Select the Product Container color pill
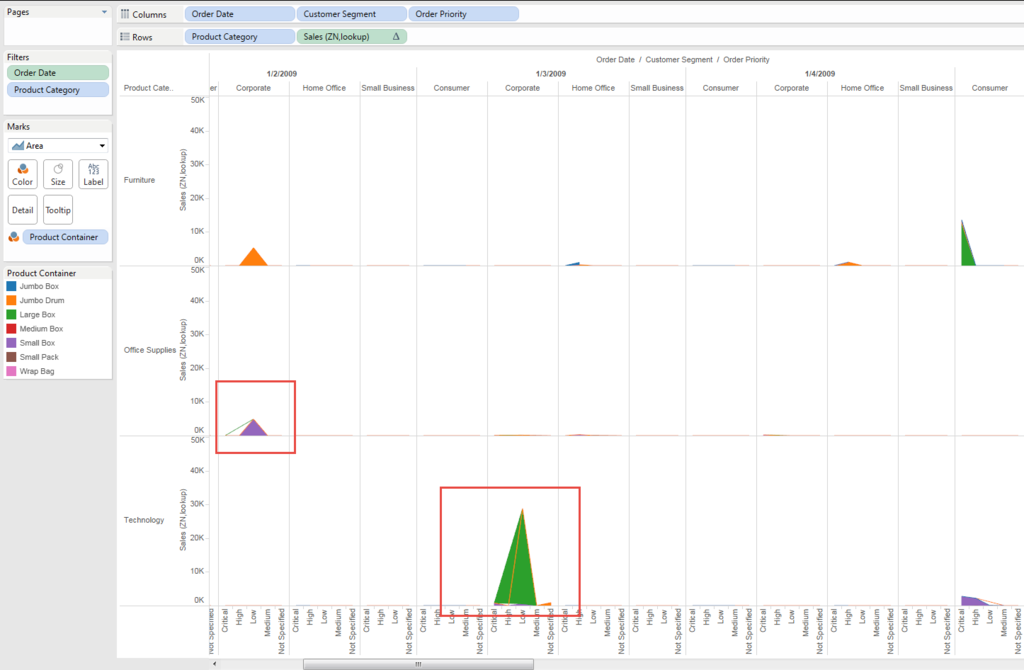 click(65, 237)
